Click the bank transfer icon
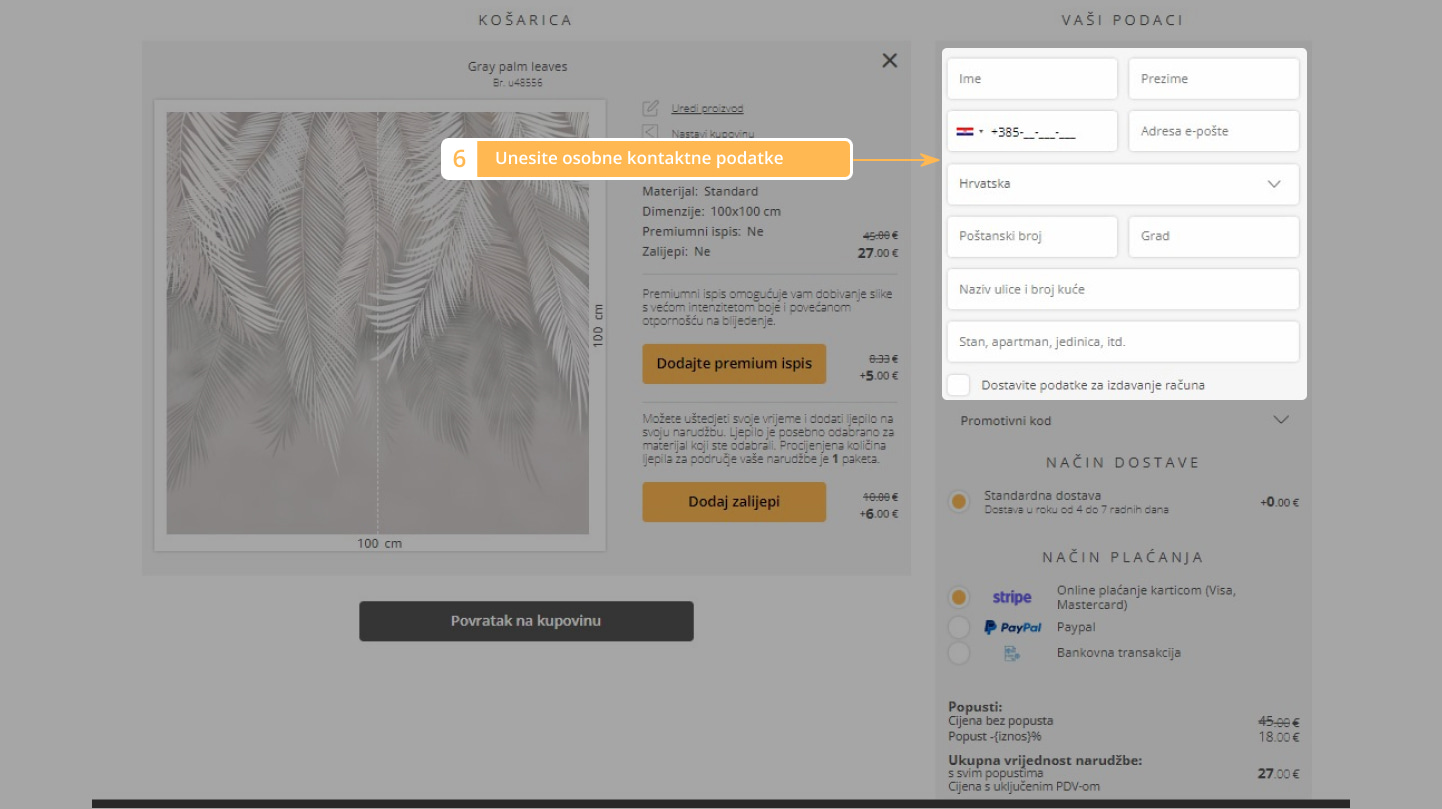The width and height of the screenshot is (1442, 809). (1012, 653)
